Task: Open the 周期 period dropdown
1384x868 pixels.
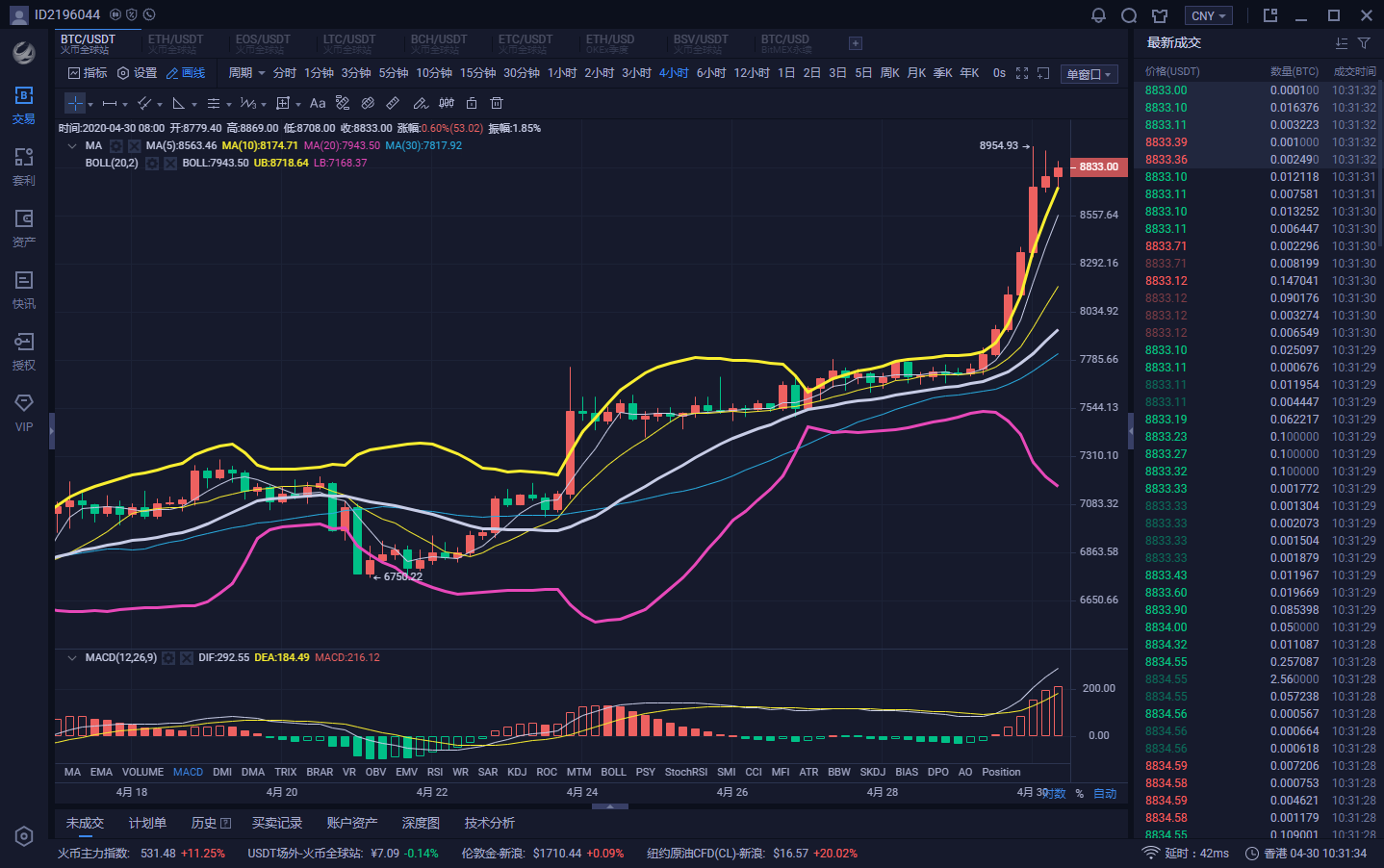Action: [246, 73]
